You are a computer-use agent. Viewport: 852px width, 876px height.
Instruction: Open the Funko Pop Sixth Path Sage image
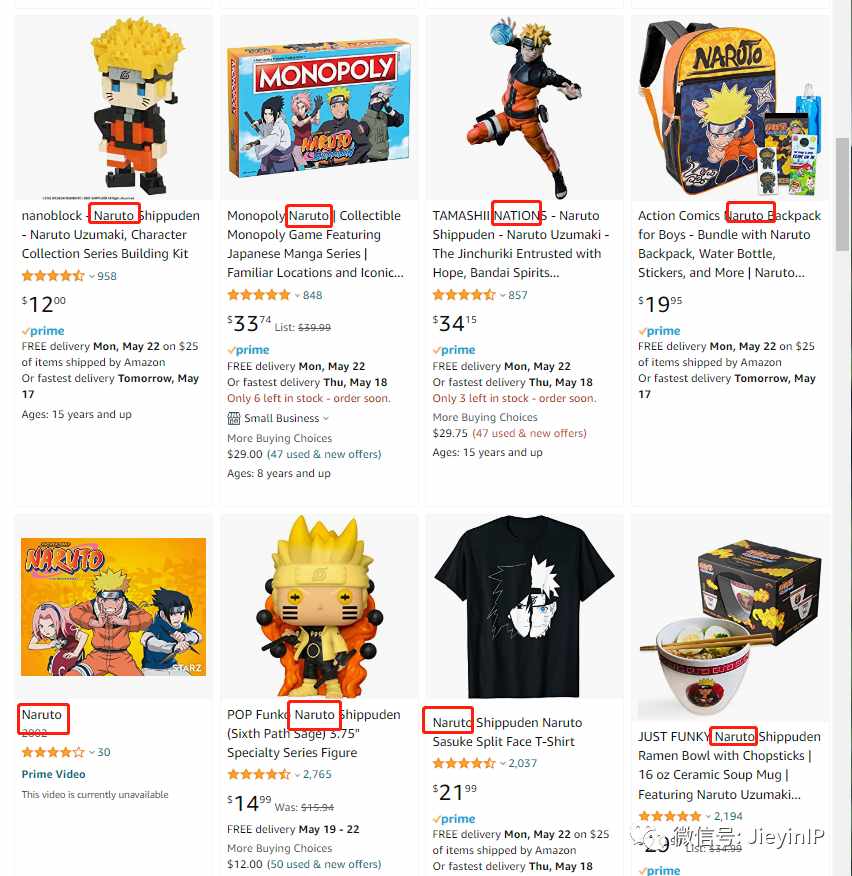(319, 607)
